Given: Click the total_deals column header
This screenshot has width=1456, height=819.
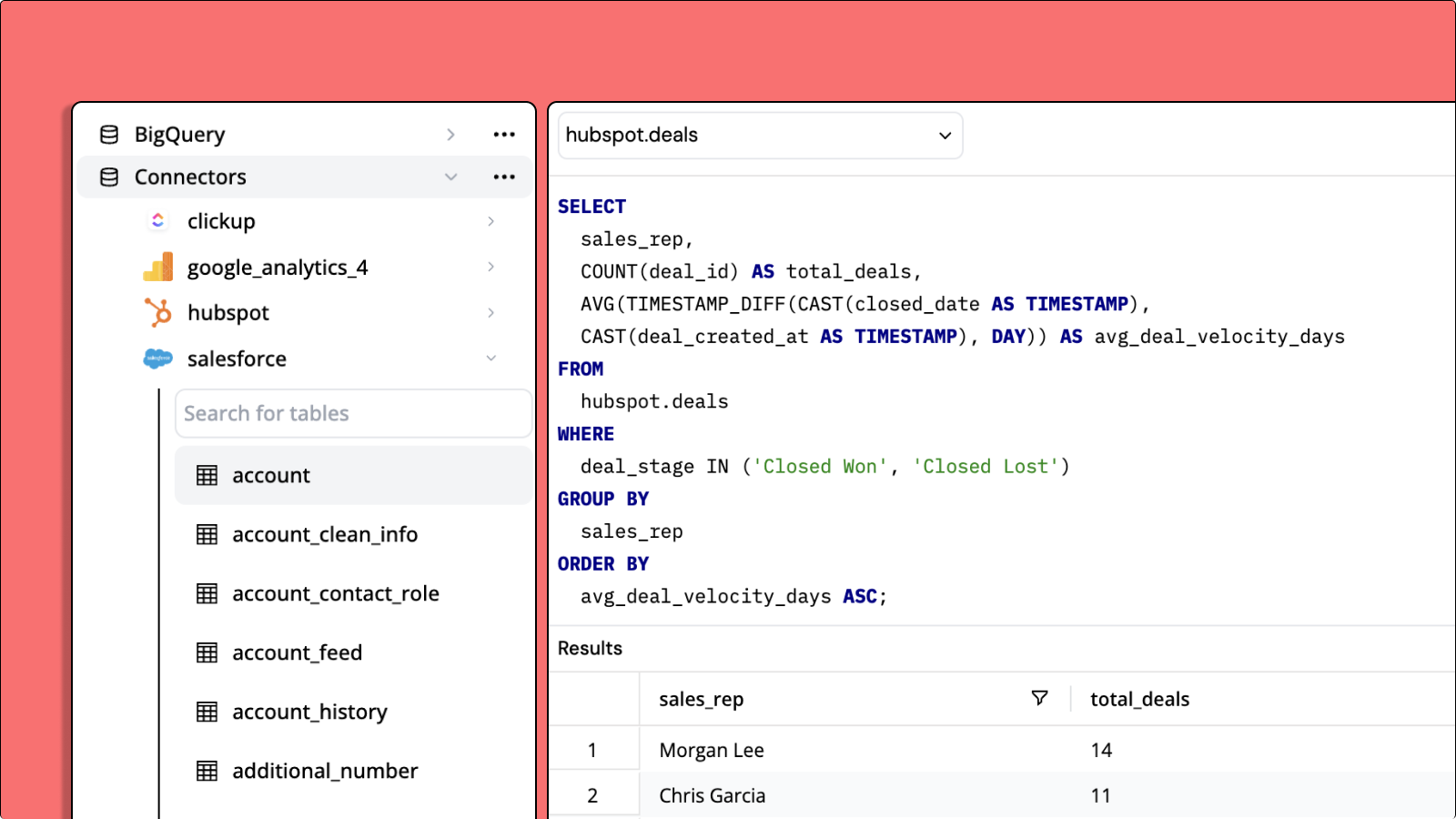Looking at the screenshot, I should [1140, 699].
